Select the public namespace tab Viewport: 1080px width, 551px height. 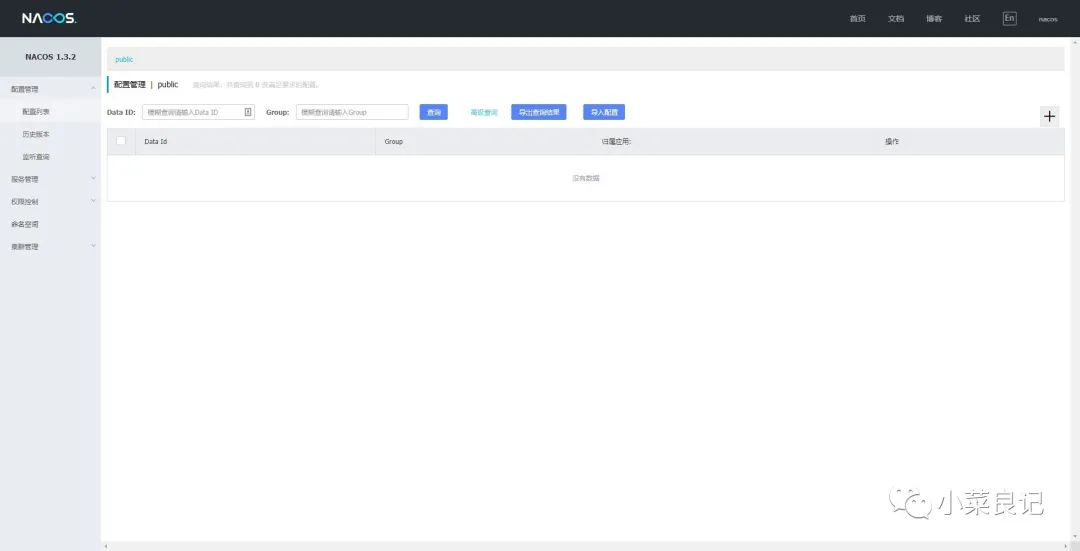(x=124, y=60)
